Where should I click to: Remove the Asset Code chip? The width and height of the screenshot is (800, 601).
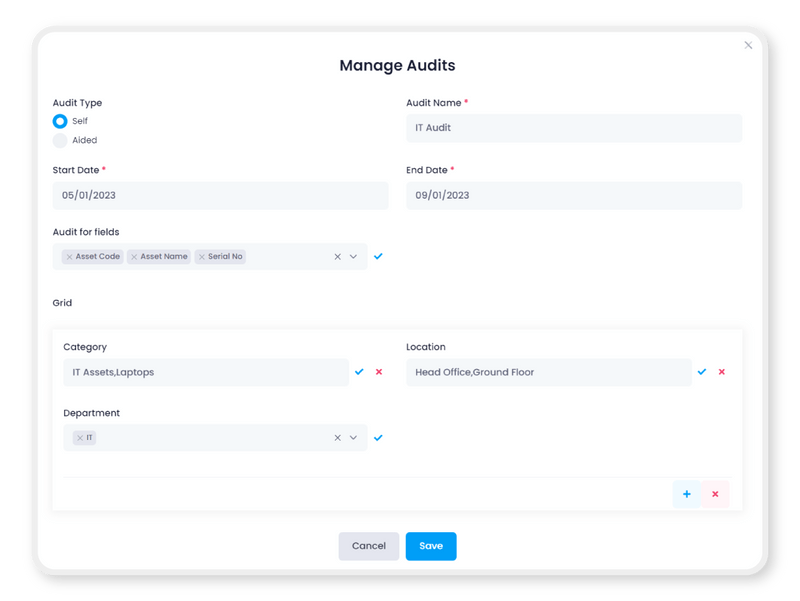pos(69,256)
